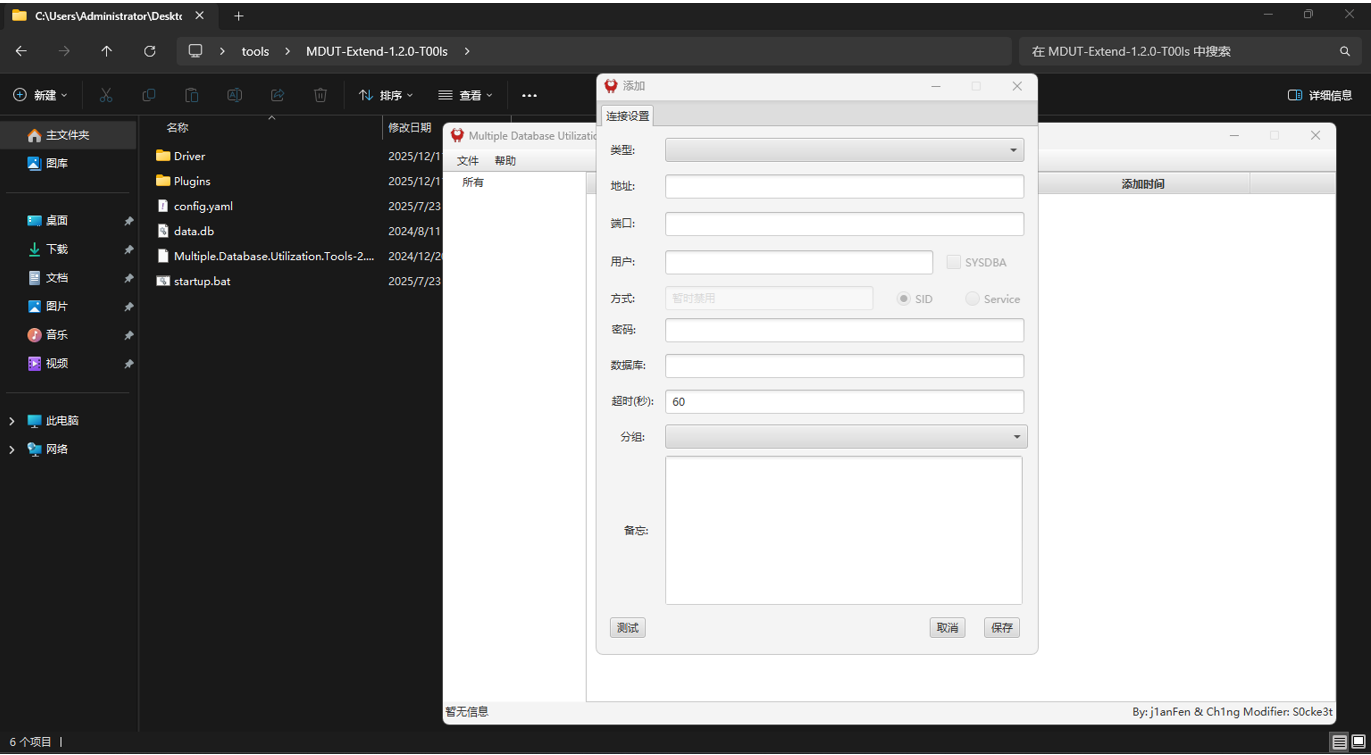The width and height of the screenshot is (1371, 755).
Task: Select the Driver folder
Action: 189,156
